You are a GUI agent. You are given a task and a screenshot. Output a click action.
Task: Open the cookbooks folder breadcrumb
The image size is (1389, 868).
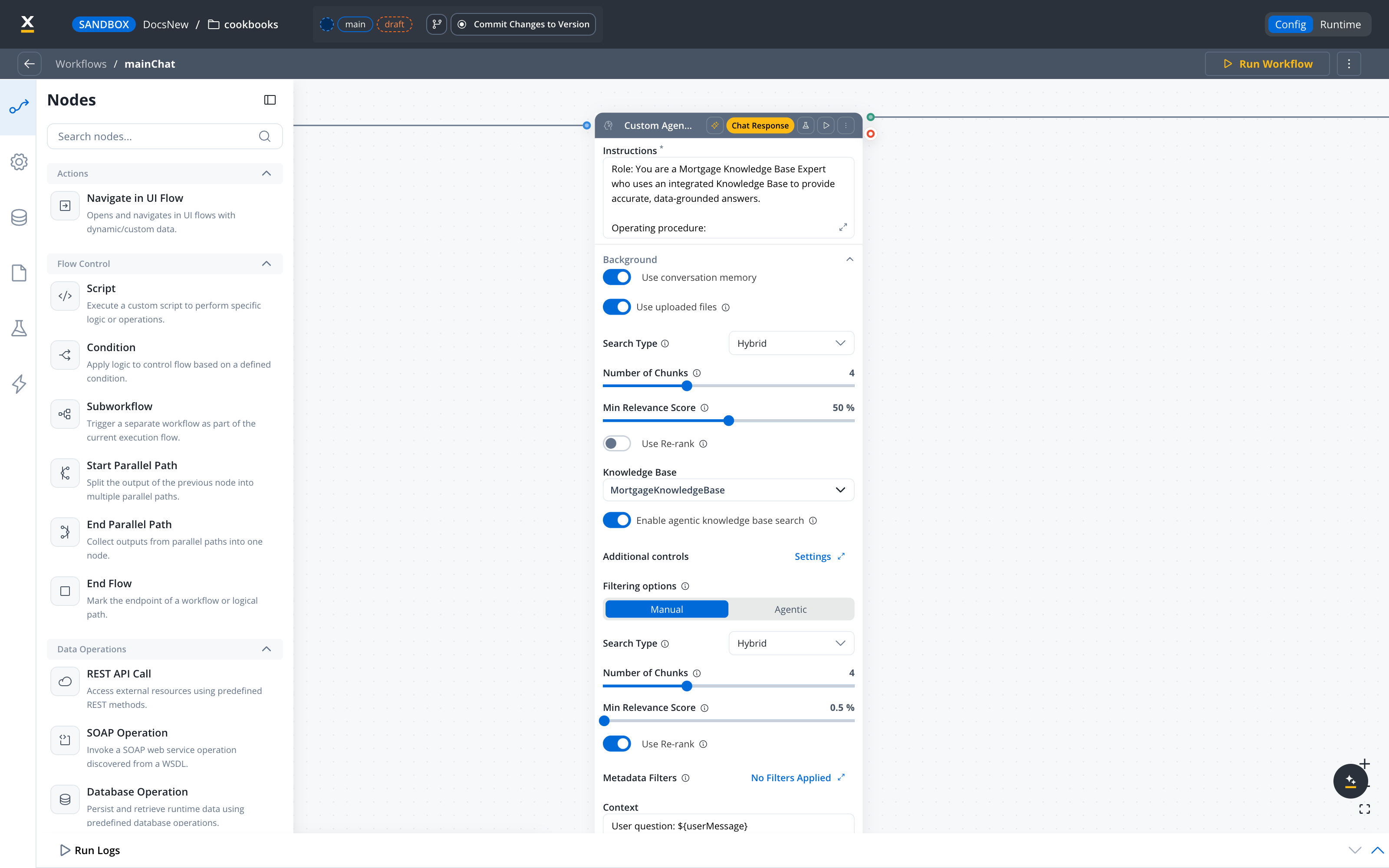(243, 24)
